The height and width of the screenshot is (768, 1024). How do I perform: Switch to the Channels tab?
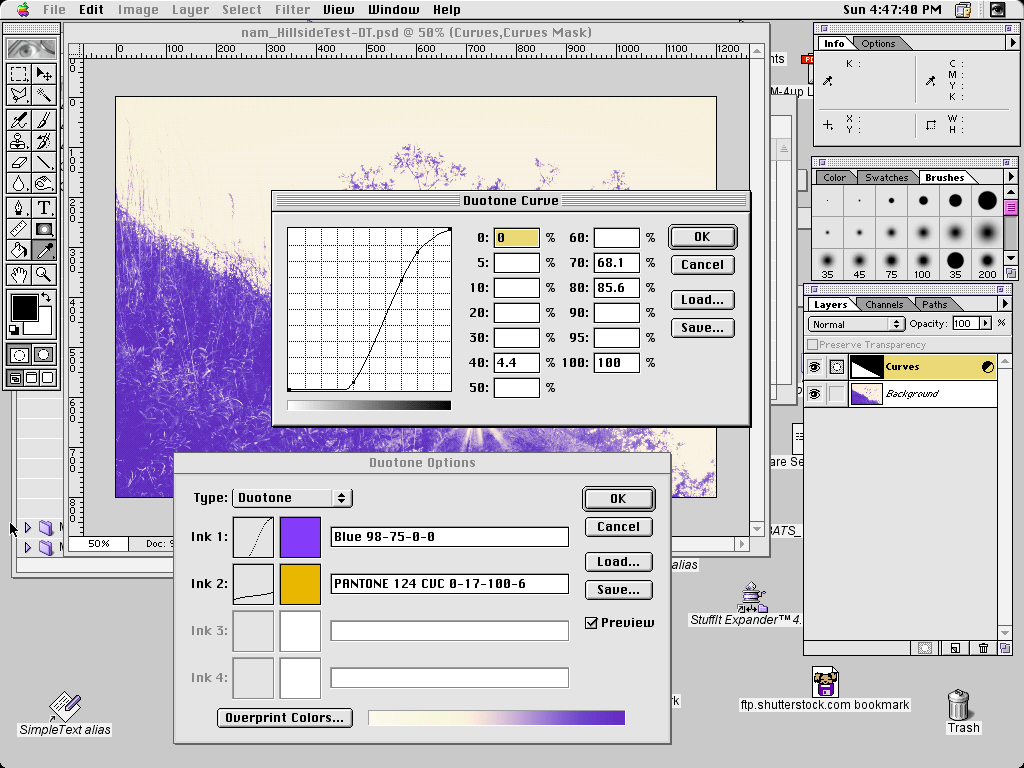point(884,305)
